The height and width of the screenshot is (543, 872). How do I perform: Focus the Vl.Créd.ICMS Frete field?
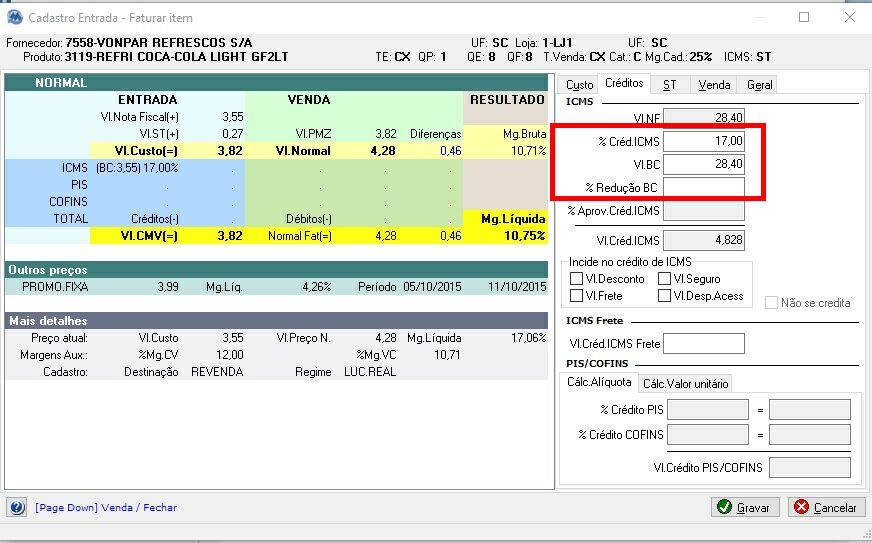click(x=703, y=344)
